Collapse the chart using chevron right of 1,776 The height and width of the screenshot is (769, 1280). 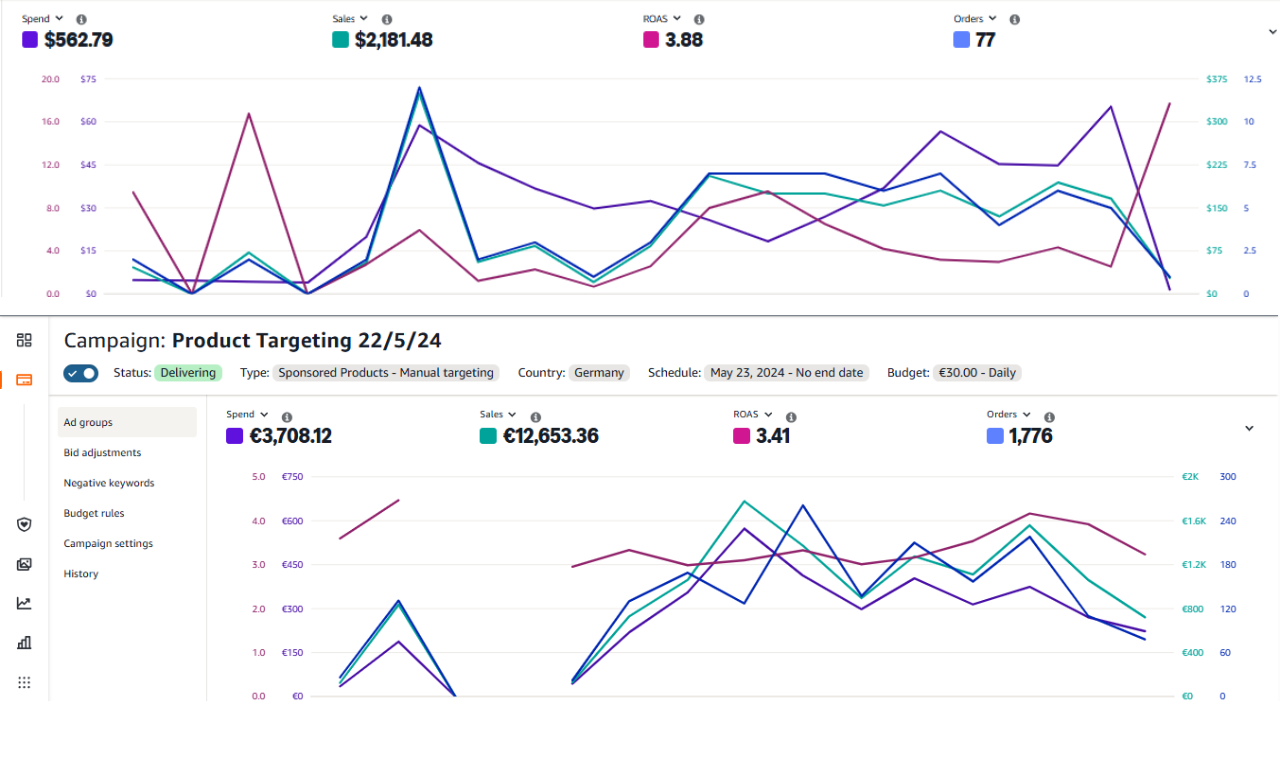[1249, 428]
